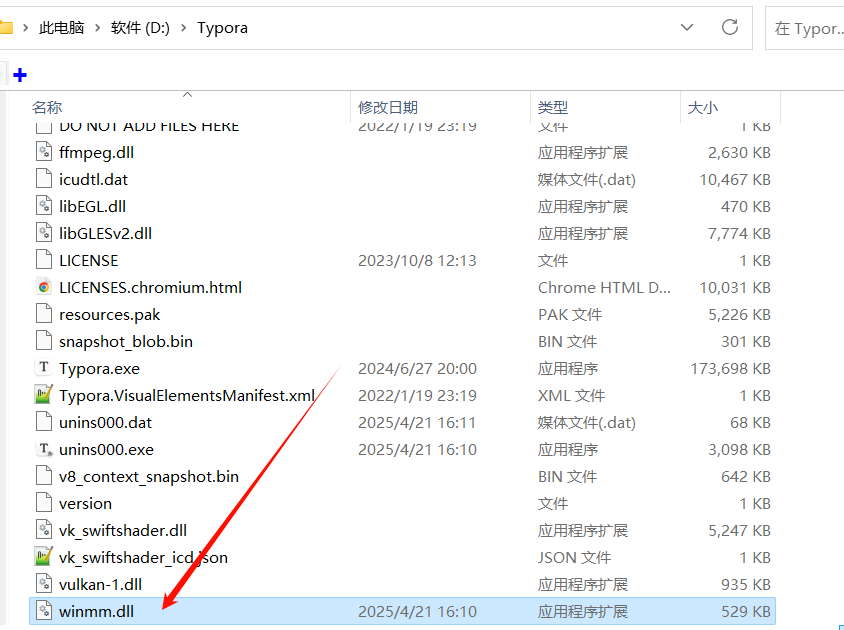Select the file name LICENSE
844x630 pixels.
point(88,261)
